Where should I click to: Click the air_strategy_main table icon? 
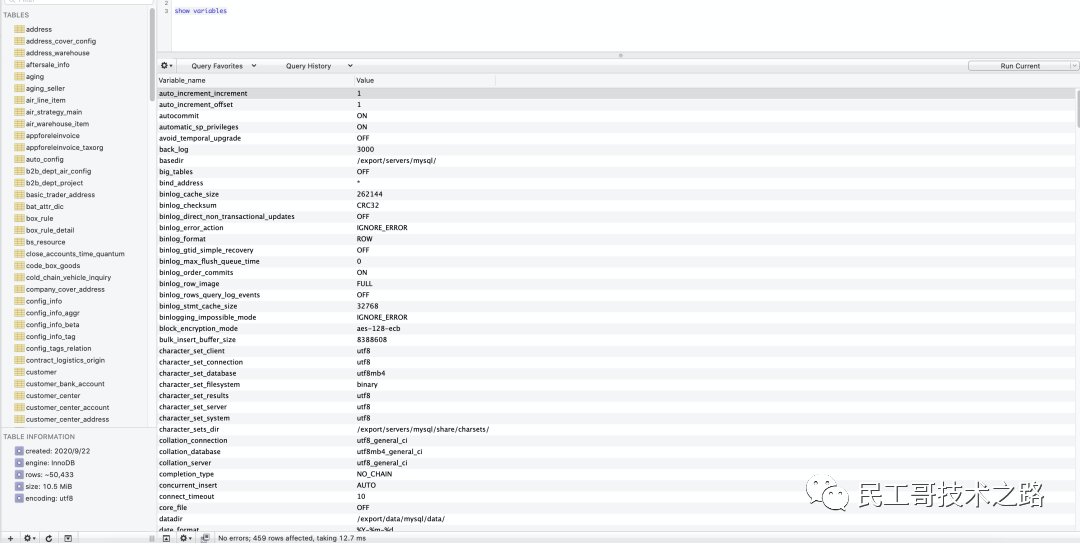[x=19, y=112]
